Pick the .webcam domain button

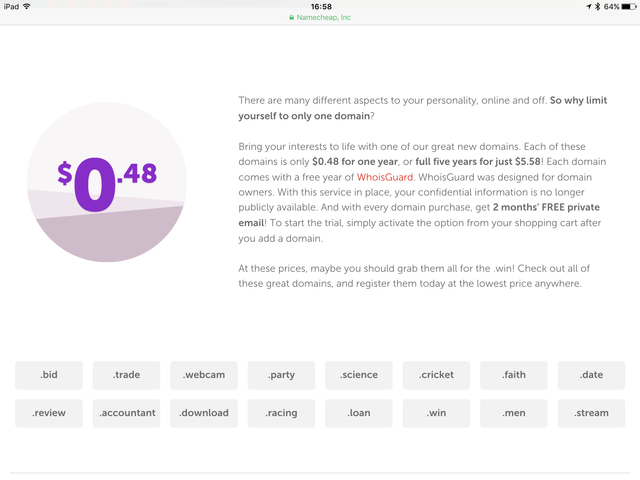[204, 375]
